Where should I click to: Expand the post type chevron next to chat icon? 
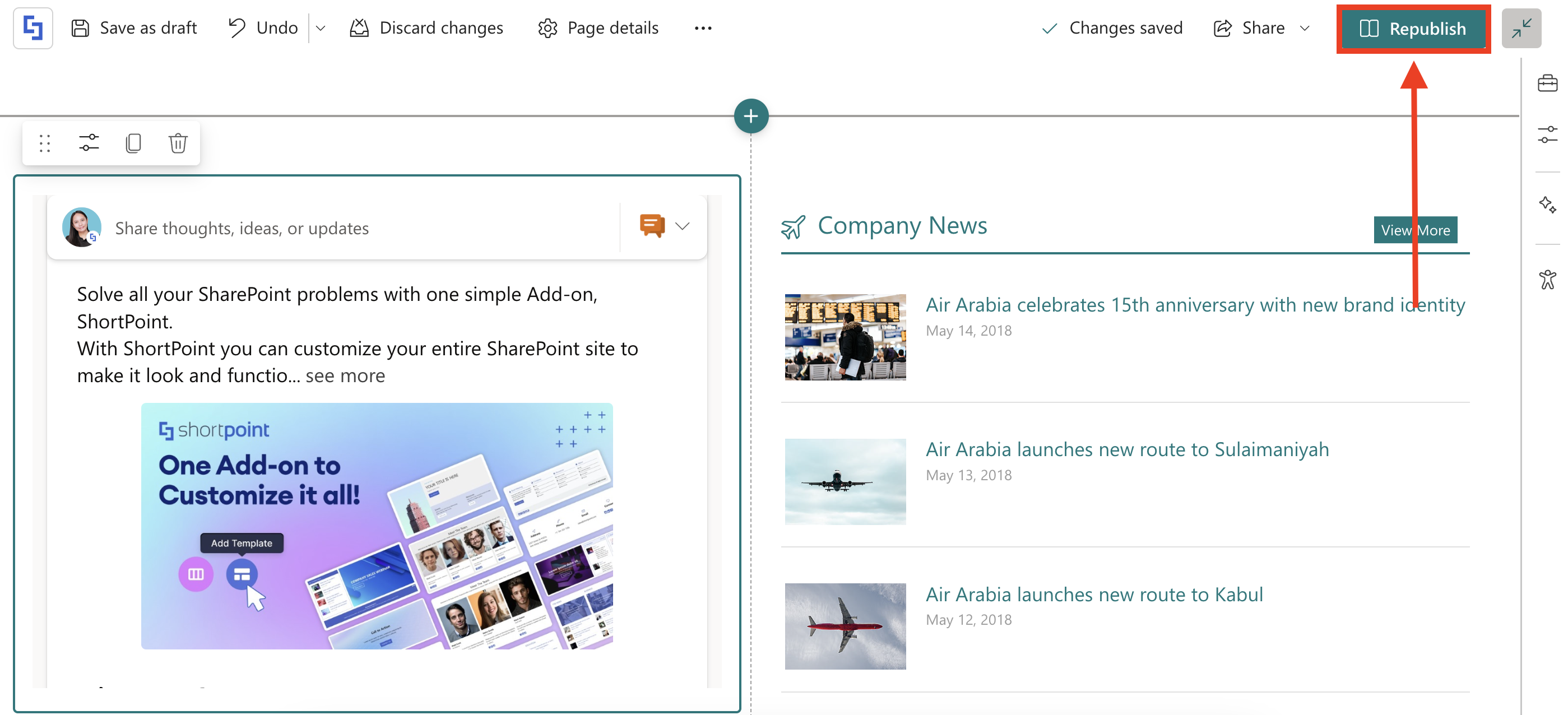pos(683,226)
